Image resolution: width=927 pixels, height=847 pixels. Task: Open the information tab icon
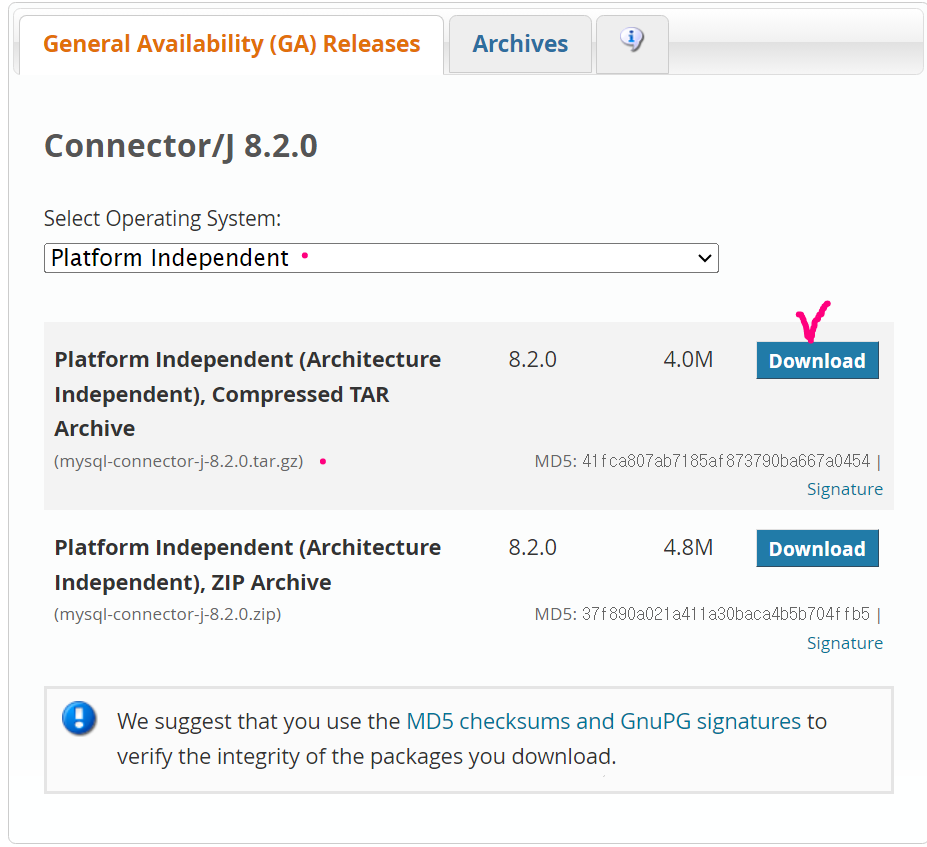coord(632,40)
